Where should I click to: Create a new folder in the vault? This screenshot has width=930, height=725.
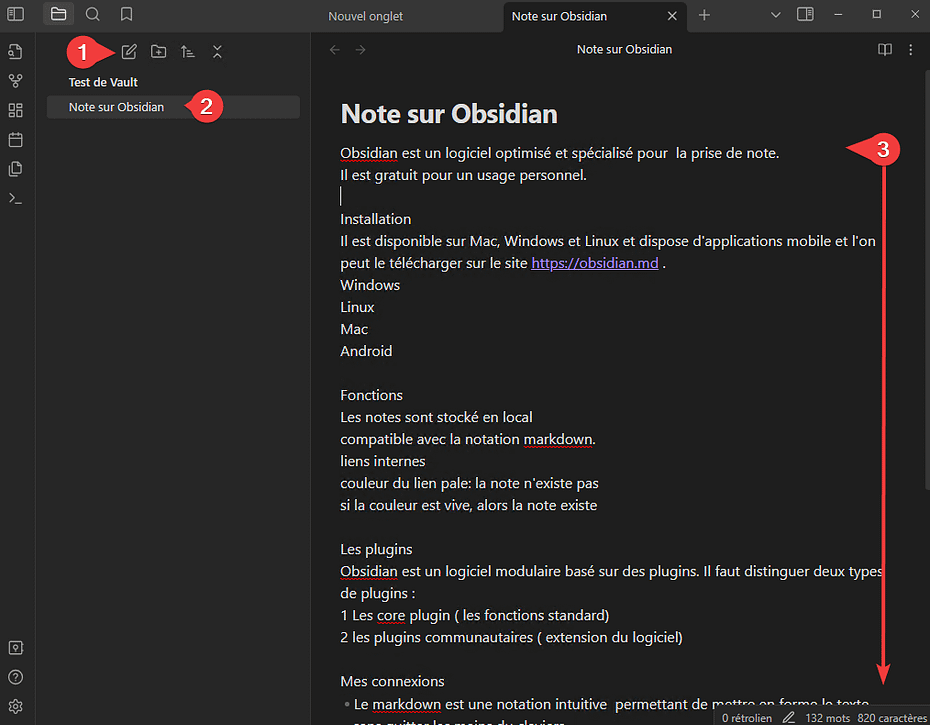[158, 51]
